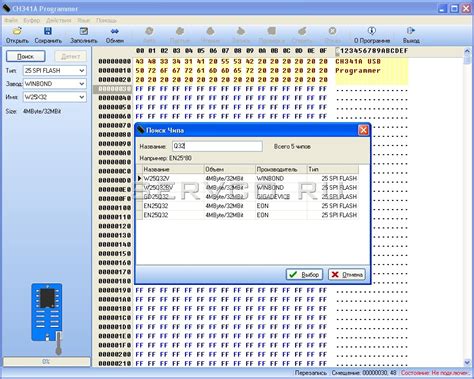
Task: Click the Обмен (Swap) arrows icon
Action: click(115, 31)
